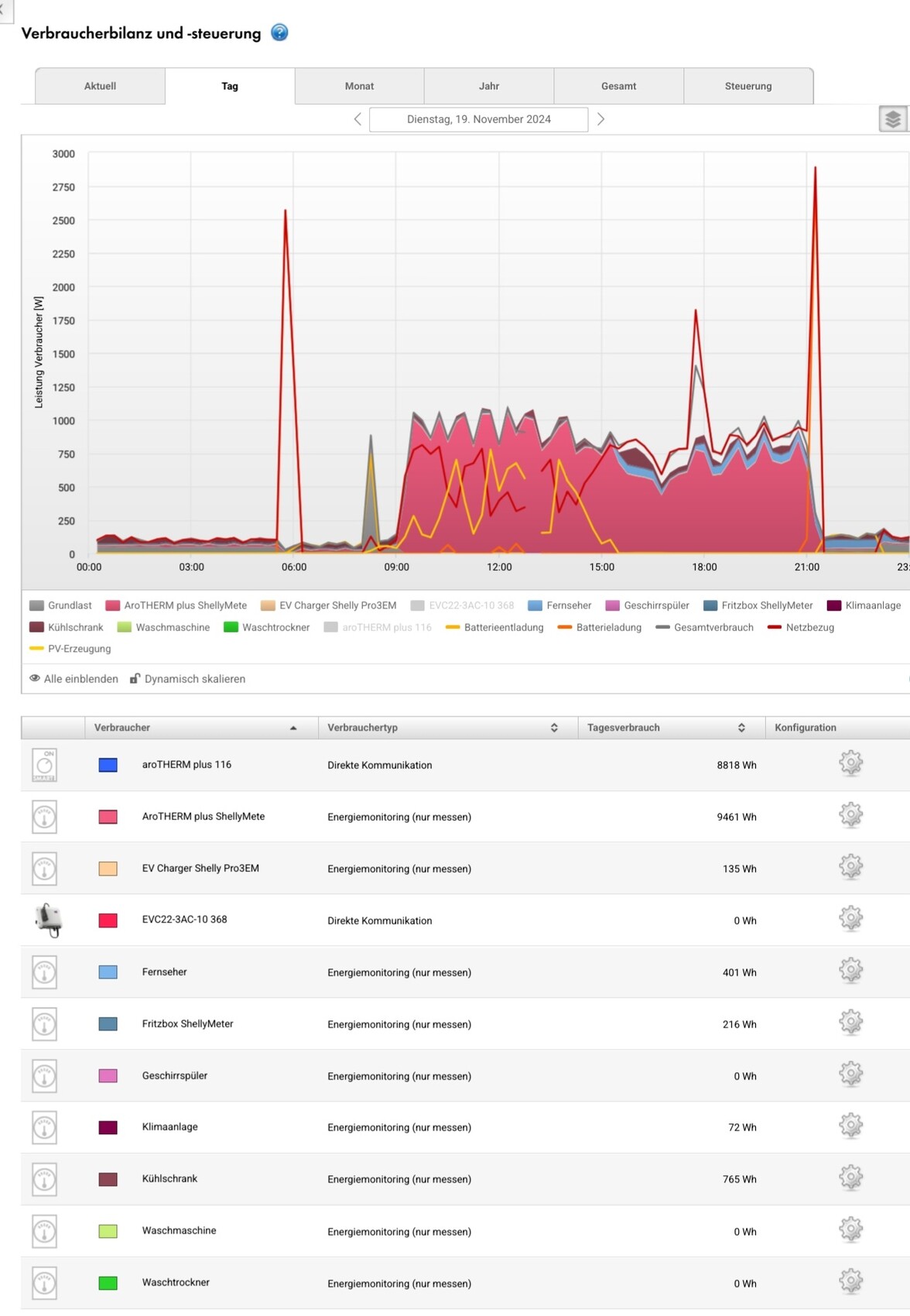Image resolution: width=910 pixels, height=1316 pixels.
Task: Open gear configuration for Fernseher
Action: click(x=850, y=971)
